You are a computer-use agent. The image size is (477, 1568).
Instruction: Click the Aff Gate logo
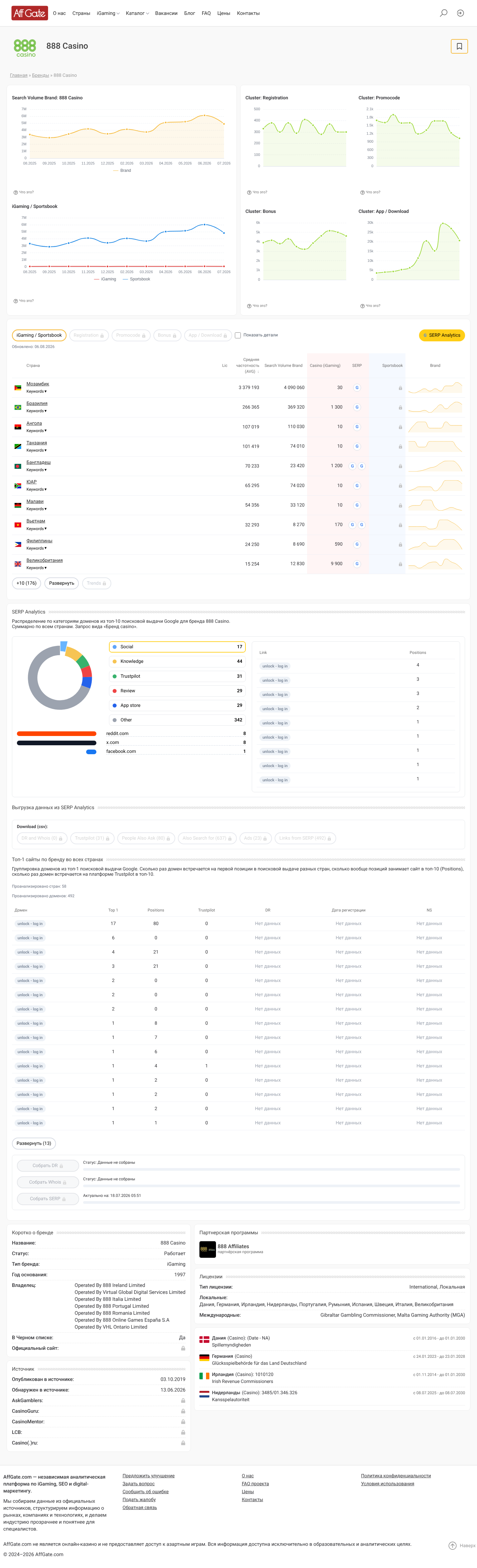coord(29,13)
